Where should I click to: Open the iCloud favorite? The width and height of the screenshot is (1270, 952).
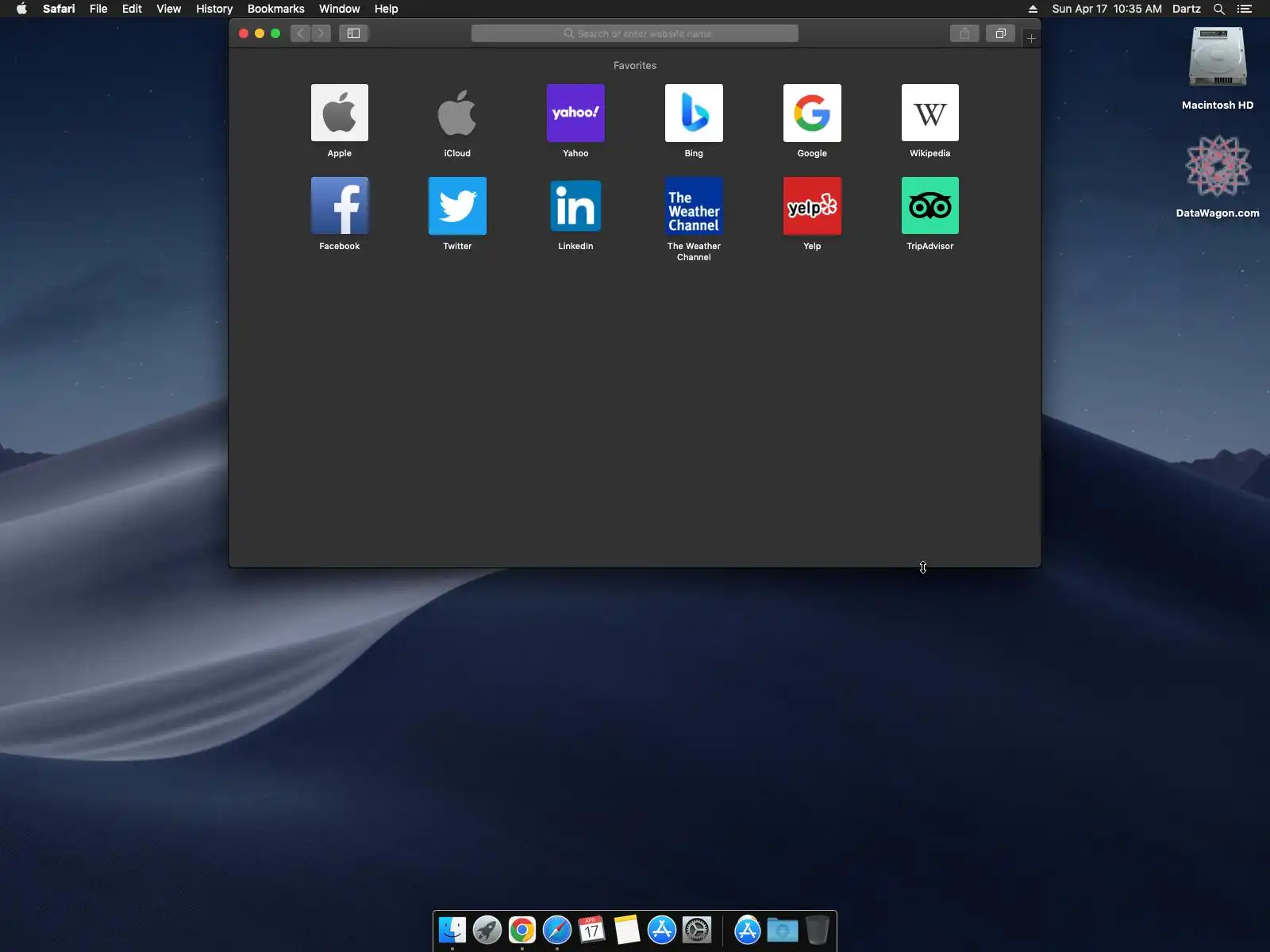point(457,113)
